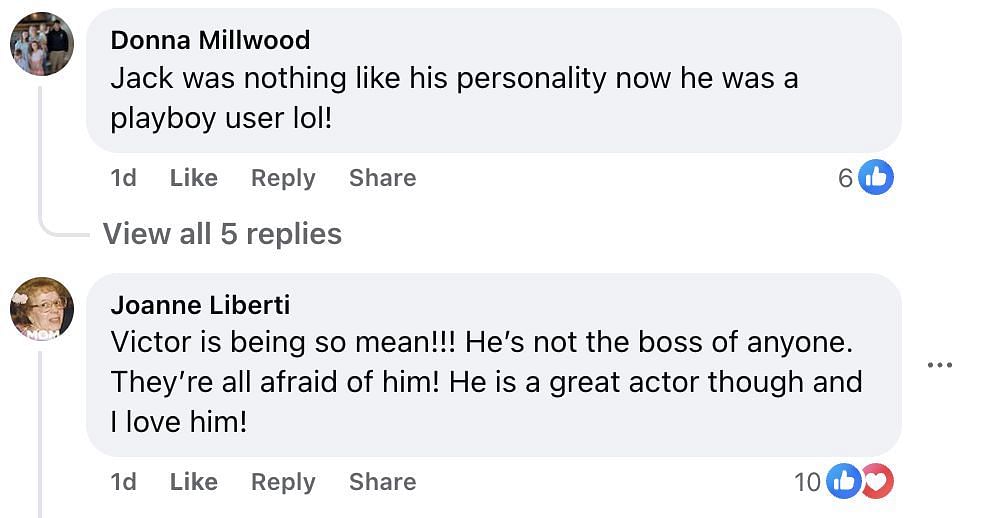Image resolution: width=986 pixels, height=518 pixels.
Task: Click the Donna Millwood name link
Action: click(x=210, y=40)
